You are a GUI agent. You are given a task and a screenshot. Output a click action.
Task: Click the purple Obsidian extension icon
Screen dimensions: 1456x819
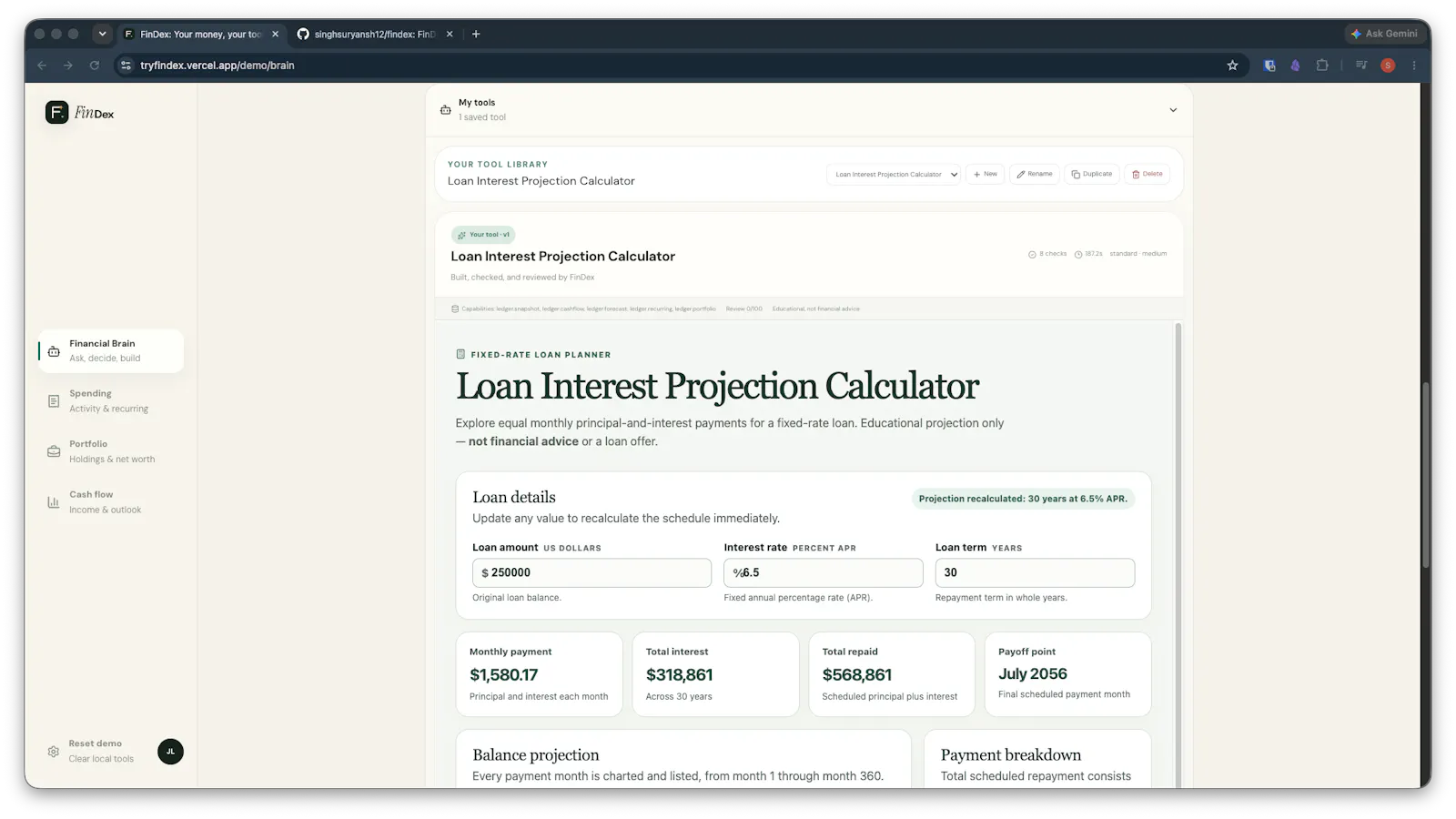pyautogui.click(x=1295, y=66)
